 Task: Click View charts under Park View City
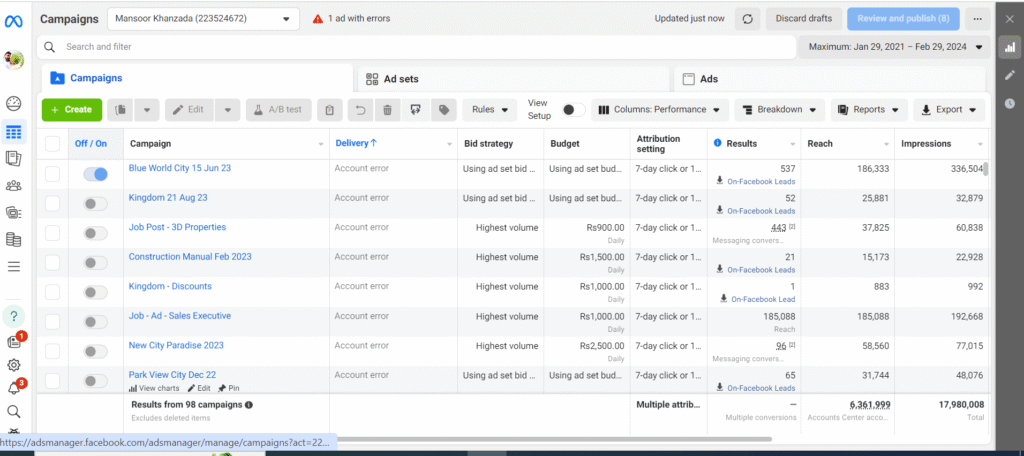click(154, 388)
